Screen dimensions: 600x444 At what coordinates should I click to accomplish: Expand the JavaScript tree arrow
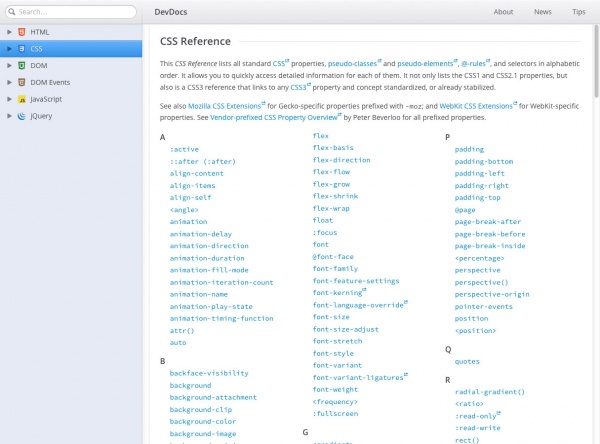click(x=8, y=99)
